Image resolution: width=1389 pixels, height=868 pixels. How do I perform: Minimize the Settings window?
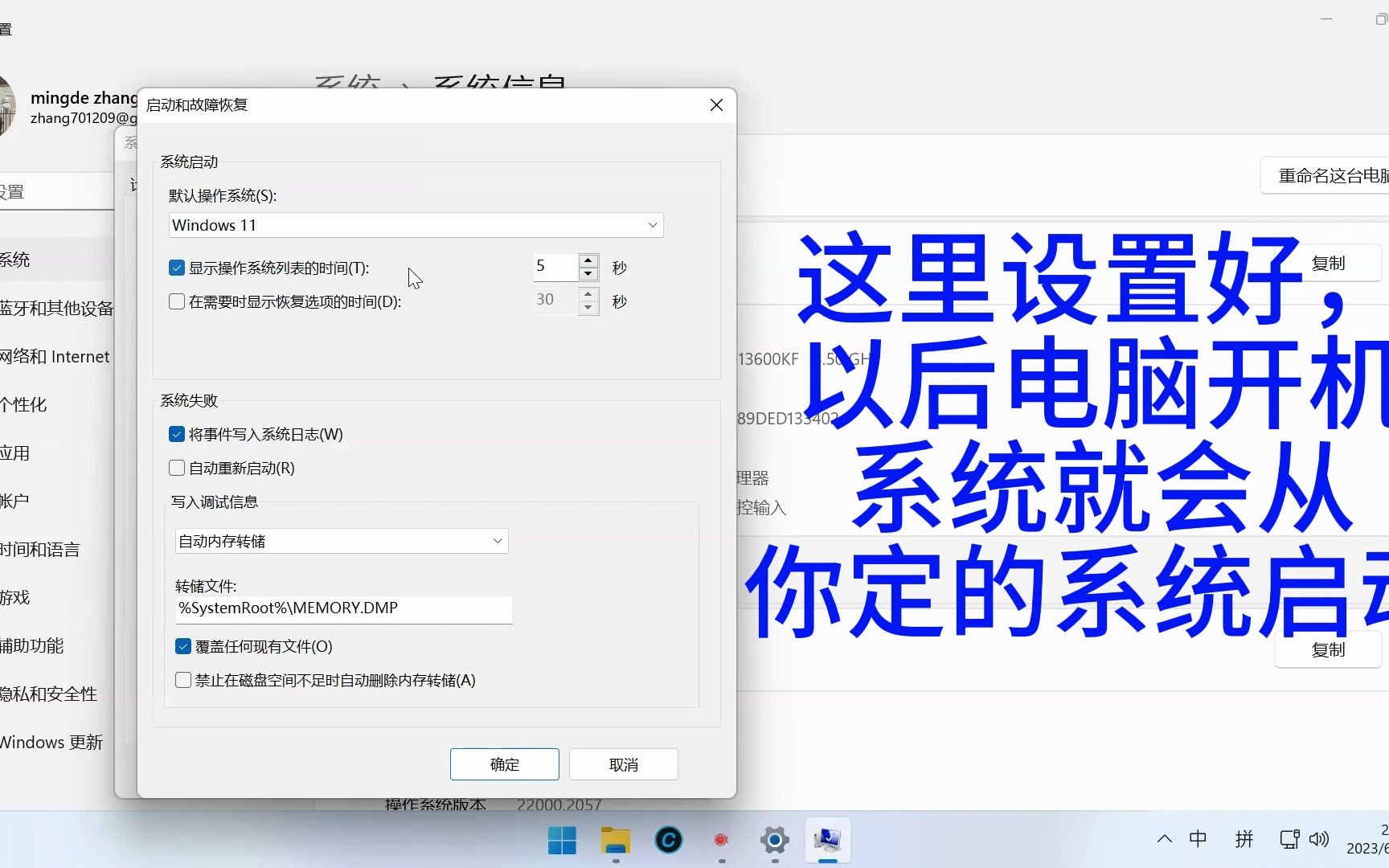[1326, 19]
